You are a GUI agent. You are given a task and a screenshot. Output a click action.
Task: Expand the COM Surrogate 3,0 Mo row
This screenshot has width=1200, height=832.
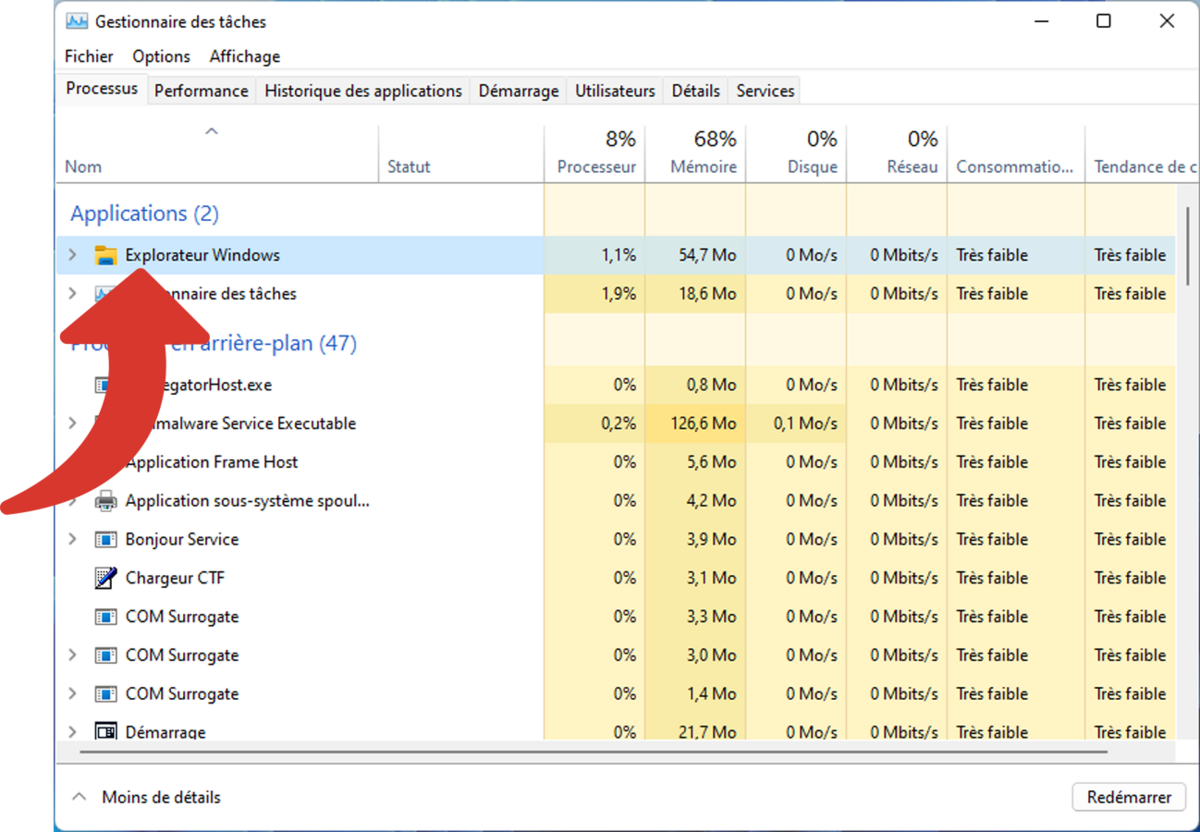[72, 656]
